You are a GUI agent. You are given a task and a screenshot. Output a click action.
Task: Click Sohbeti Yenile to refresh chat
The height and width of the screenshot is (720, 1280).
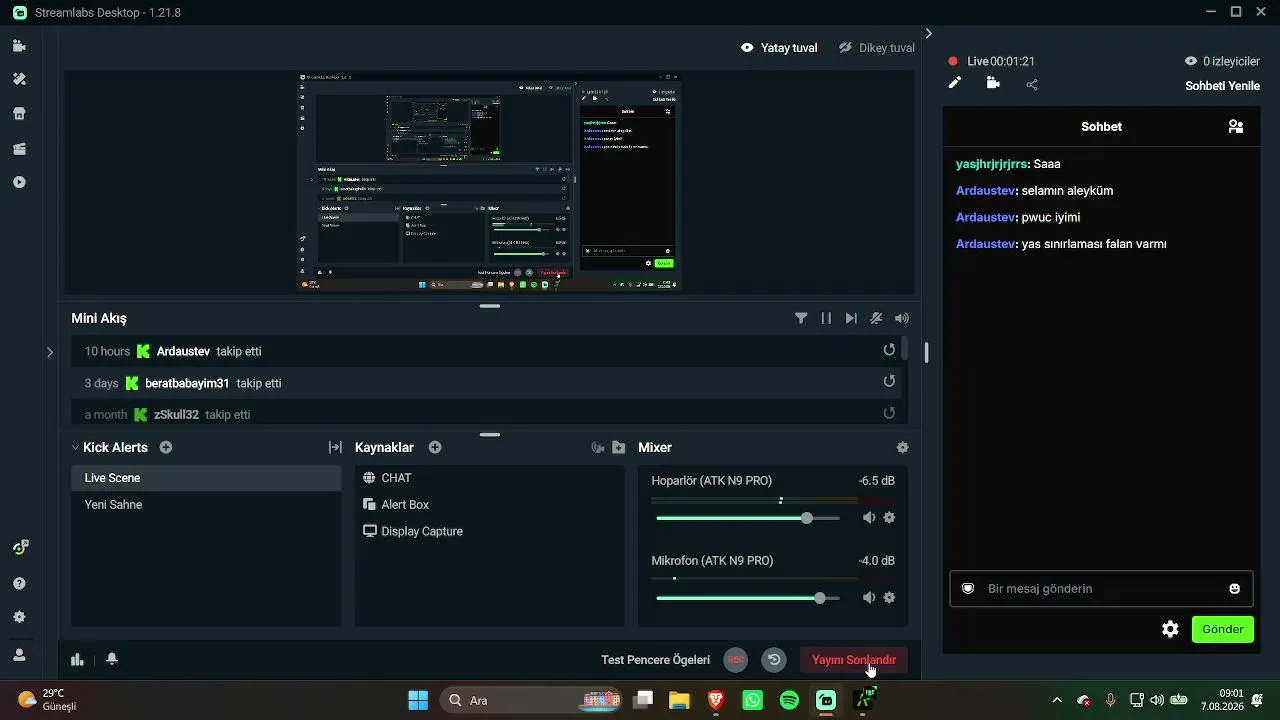(1222, 86)
